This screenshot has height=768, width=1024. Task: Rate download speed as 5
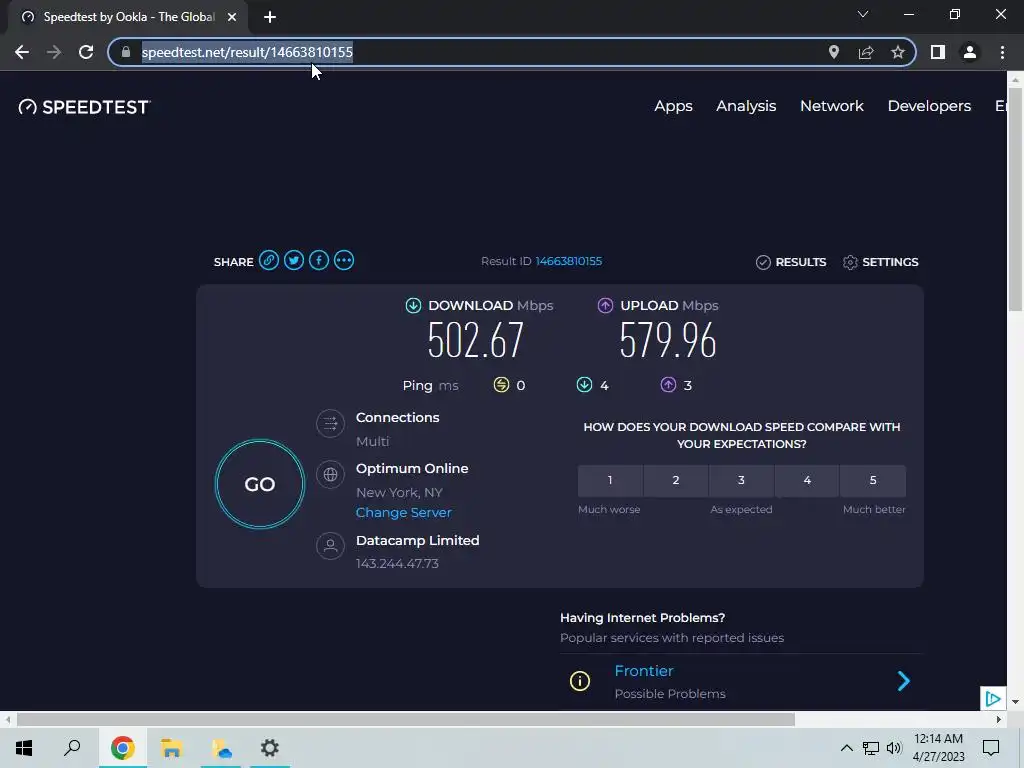[873, 481]
